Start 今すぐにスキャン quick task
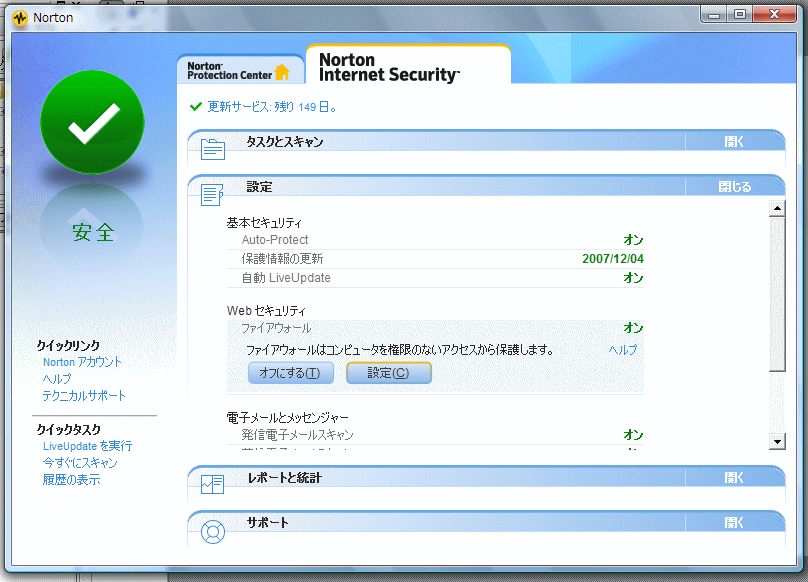Image resolution: width=808 pixels, height=582 pixels. tap(80, 463)
